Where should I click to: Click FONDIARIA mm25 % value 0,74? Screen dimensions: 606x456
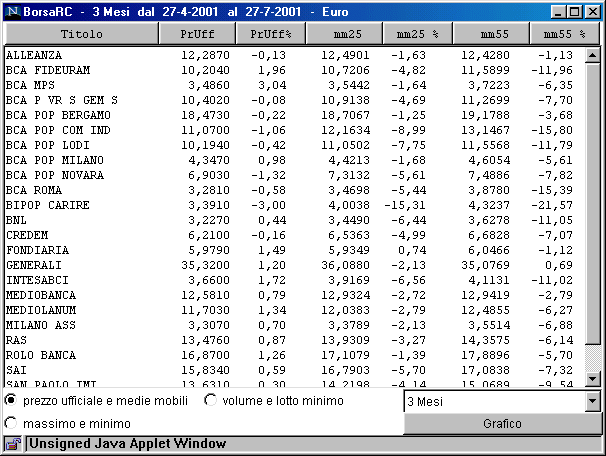click(412, 250)
